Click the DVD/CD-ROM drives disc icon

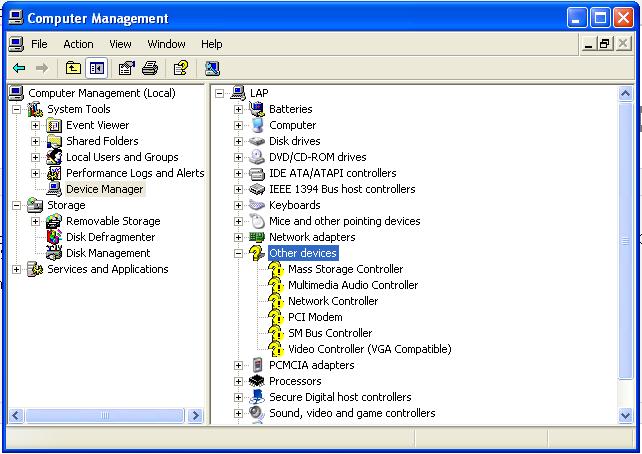tap(257, 157)
